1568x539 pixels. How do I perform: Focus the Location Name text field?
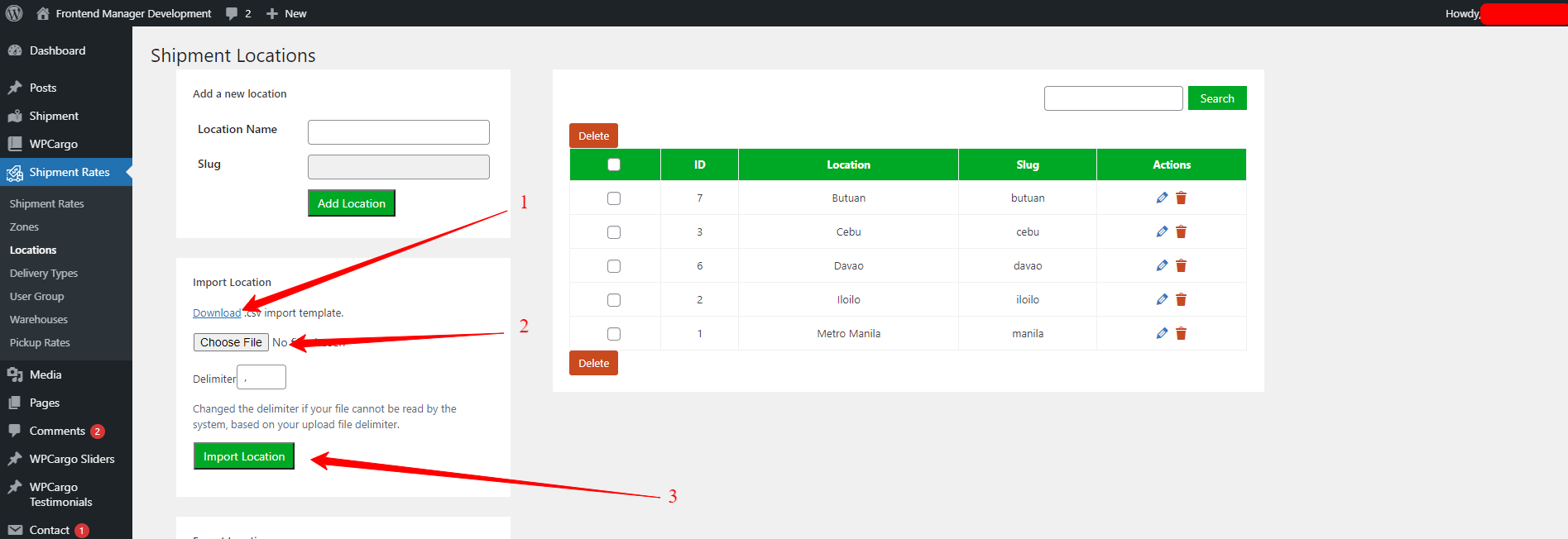click(398, 132)
